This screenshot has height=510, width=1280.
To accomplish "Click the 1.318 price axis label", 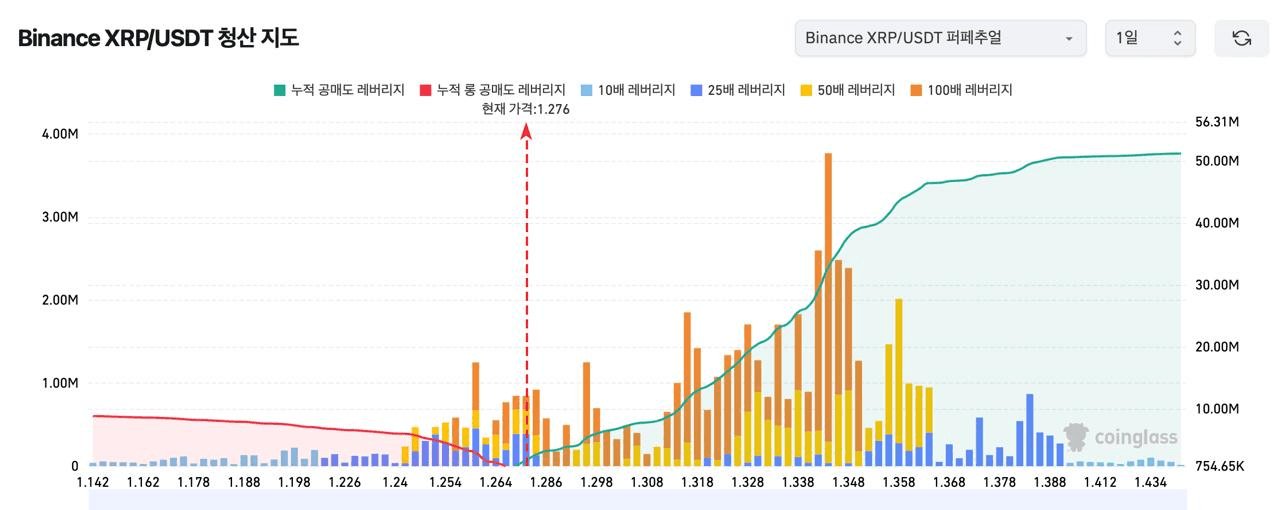I will pyautogui.click(x=697, y=482).
